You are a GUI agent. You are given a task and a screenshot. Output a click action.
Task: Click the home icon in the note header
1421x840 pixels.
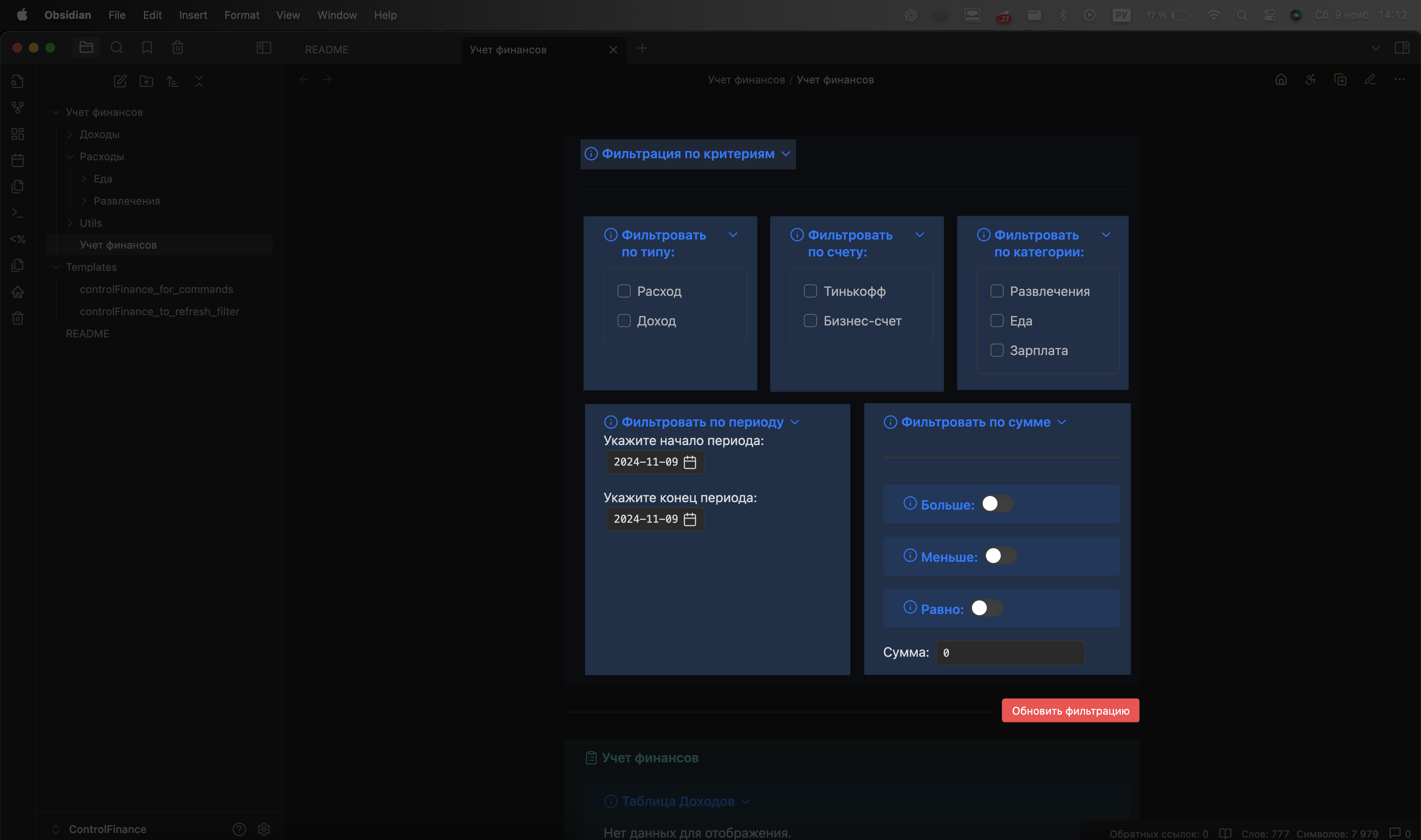pyautogui.click(x=1281, y=80)
